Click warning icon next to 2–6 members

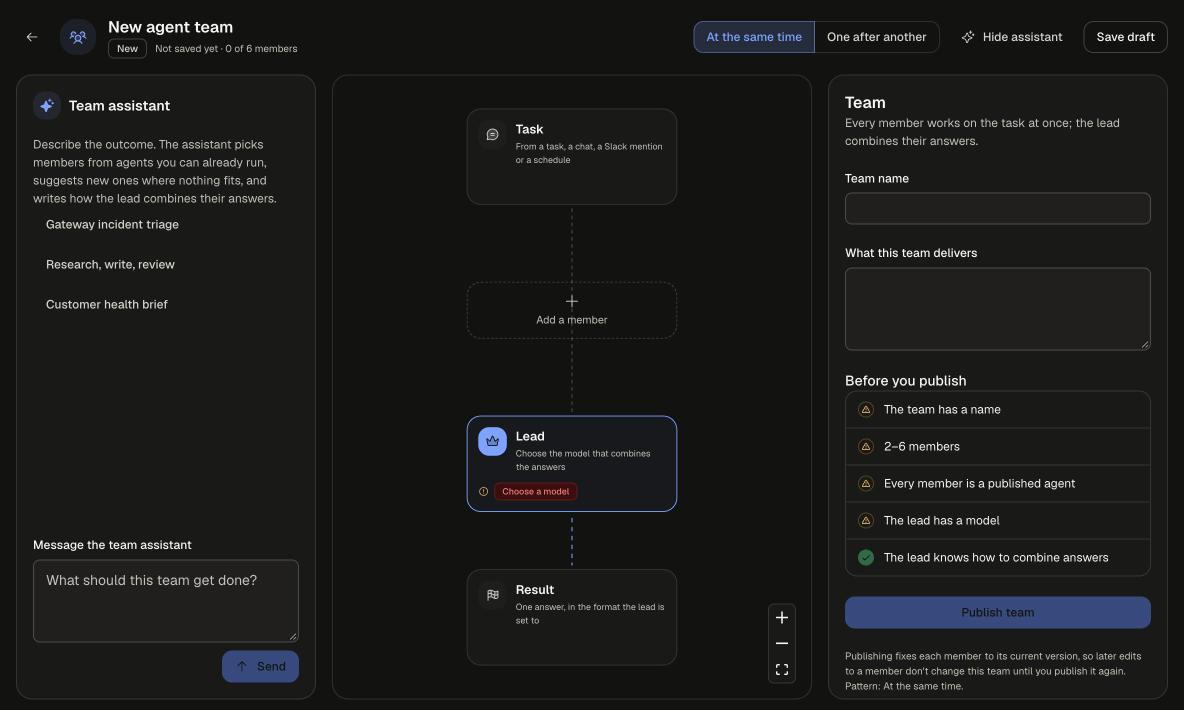tap(866, 446)
